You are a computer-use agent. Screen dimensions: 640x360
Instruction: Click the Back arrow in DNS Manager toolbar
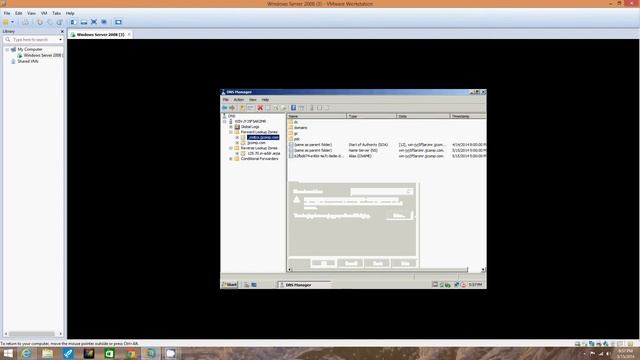(x=224, y=108)
